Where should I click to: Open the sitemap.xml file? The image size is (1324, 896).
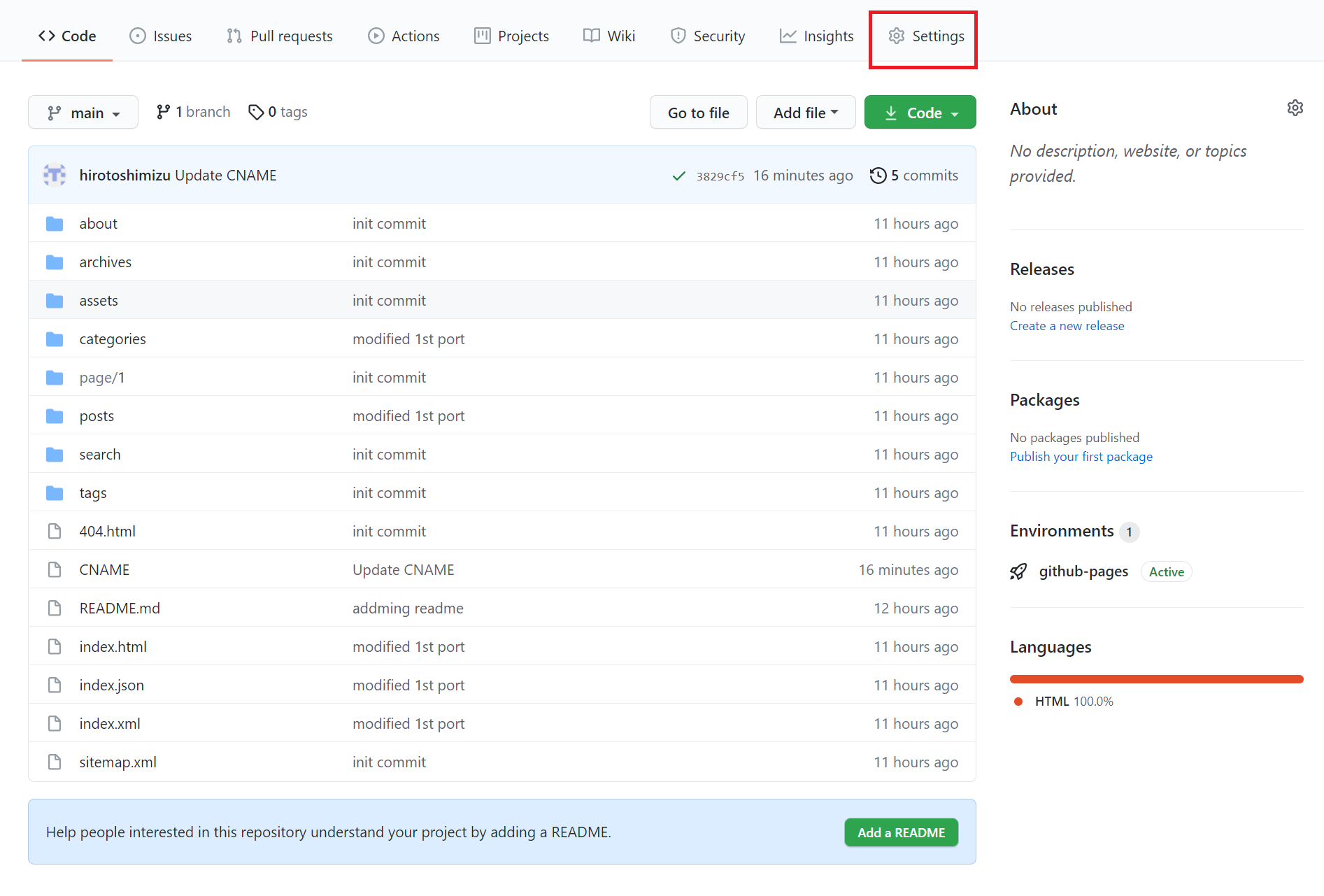coord(118,762)
